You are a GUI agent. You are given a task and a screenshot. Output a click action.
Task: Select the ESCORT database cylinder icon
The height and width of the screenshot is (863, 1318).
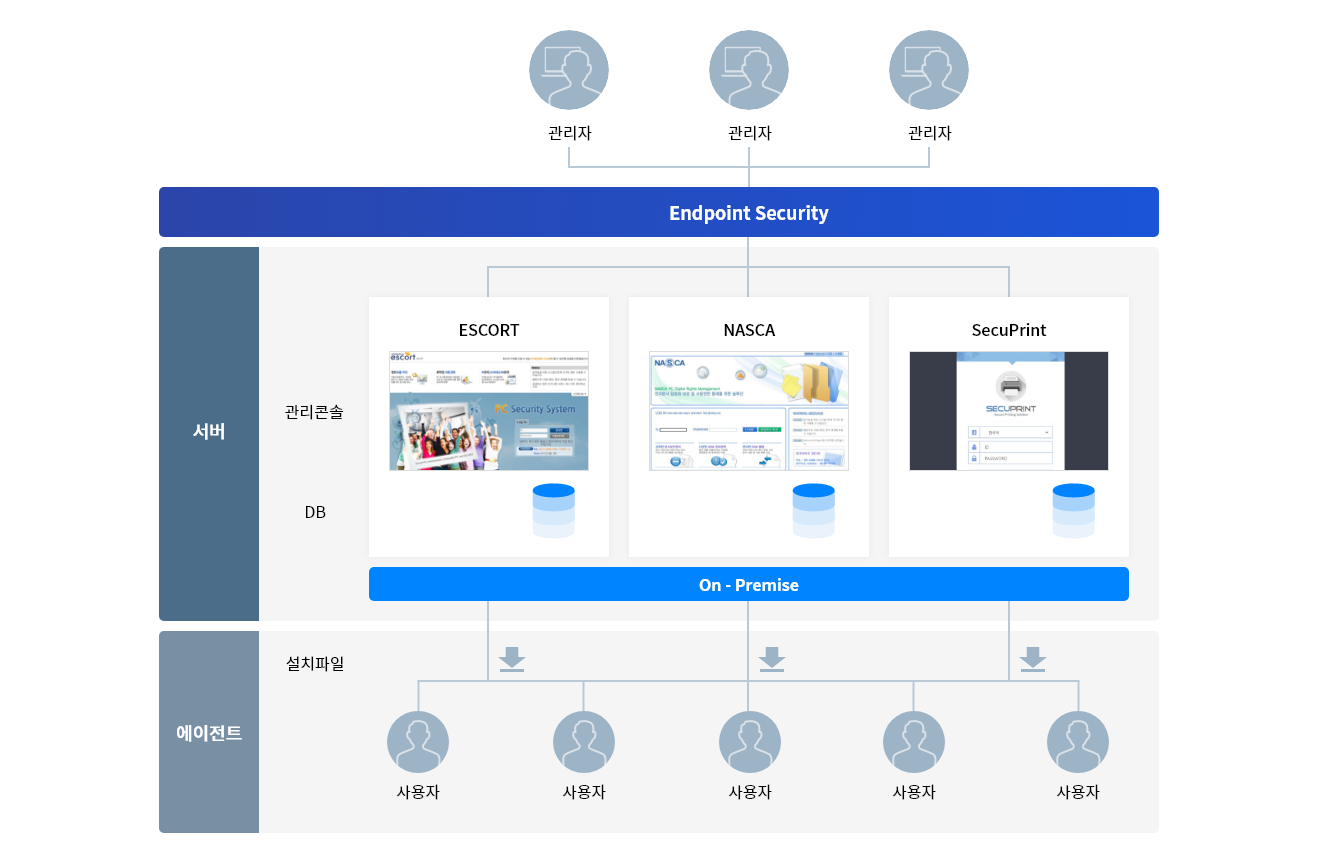554,510
